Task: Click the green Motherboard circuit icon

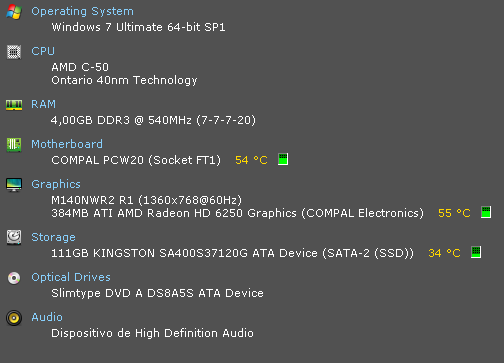Action: [x=14, y=145]
